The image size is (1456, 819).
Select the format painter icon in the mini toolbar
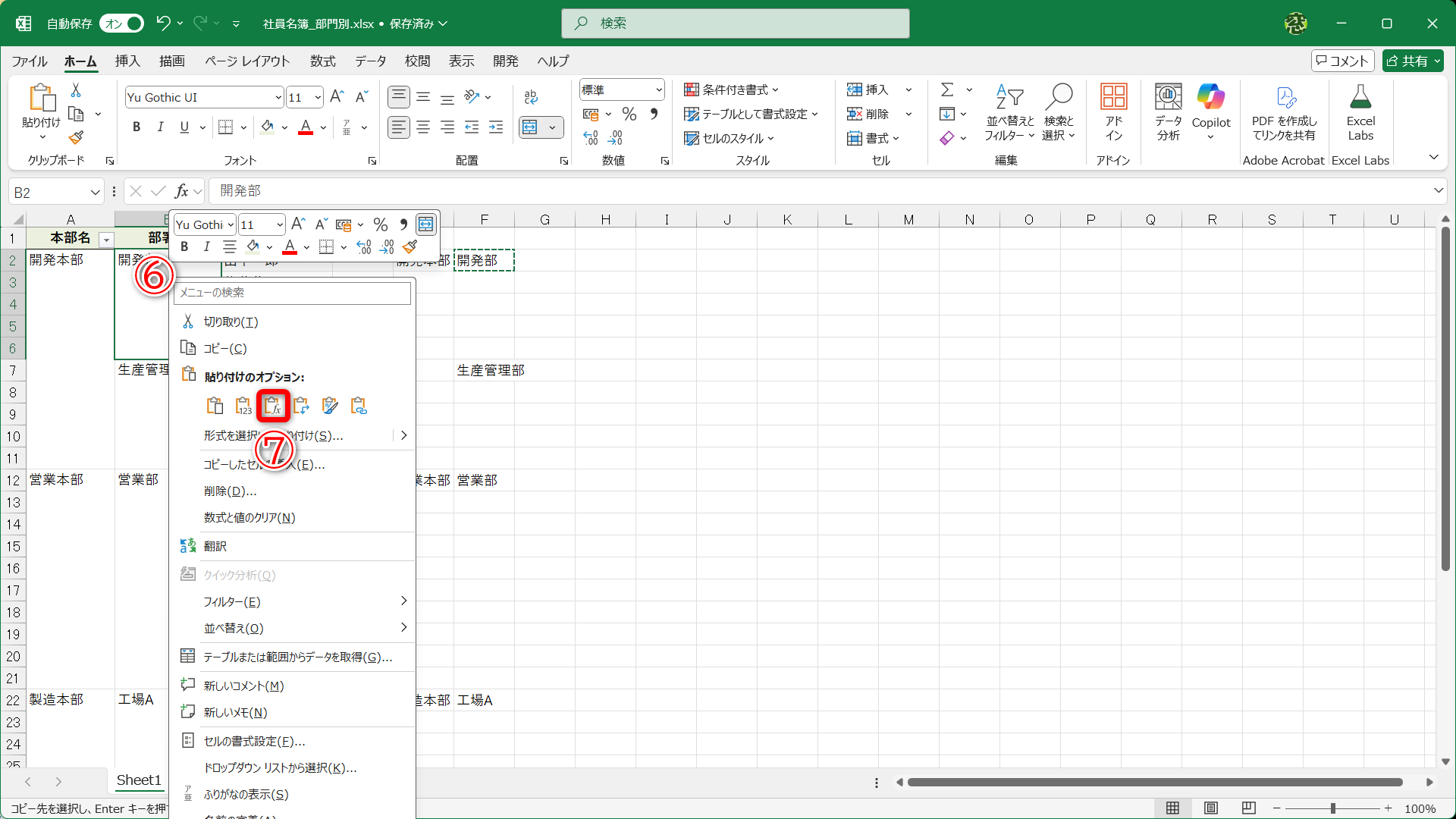410,246
